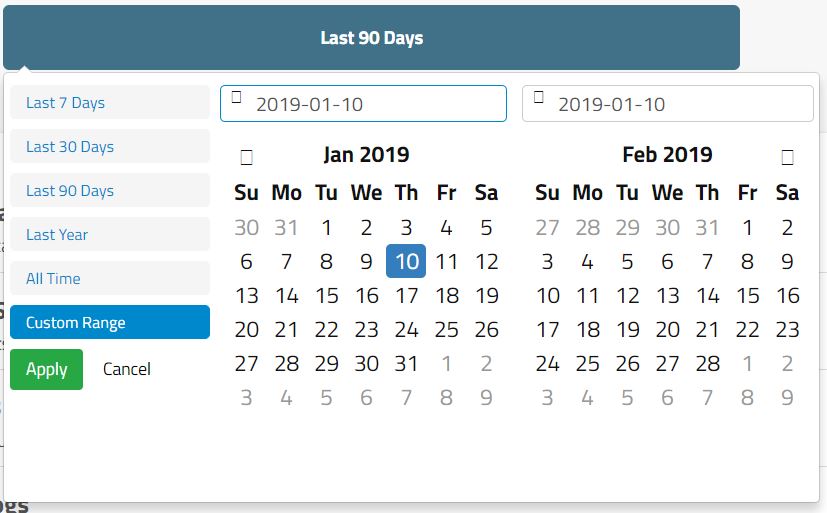Select Custom Range option
Screen dimensions: 827x513
[x=110, y=323]
